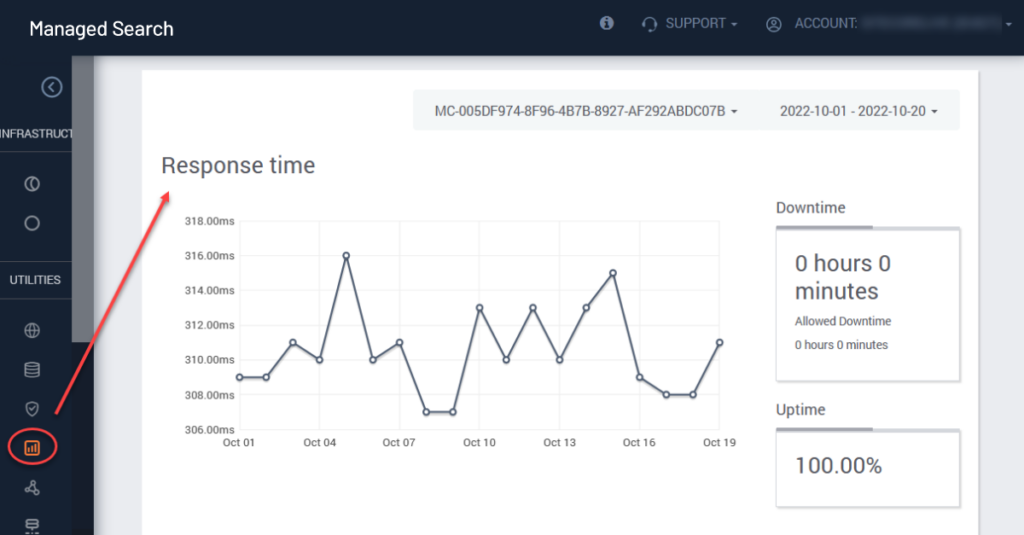
Task: Expand the ACCOUNT dropdown menu
Action: [x=888, y=24]
